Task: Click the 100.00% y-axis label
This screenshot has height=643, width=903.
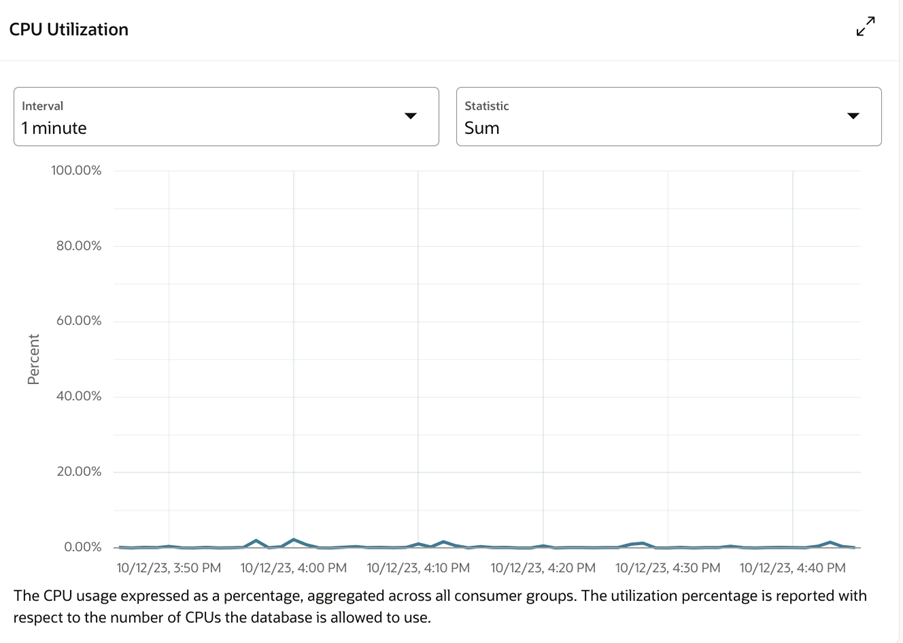Action: tap(76, 170)
